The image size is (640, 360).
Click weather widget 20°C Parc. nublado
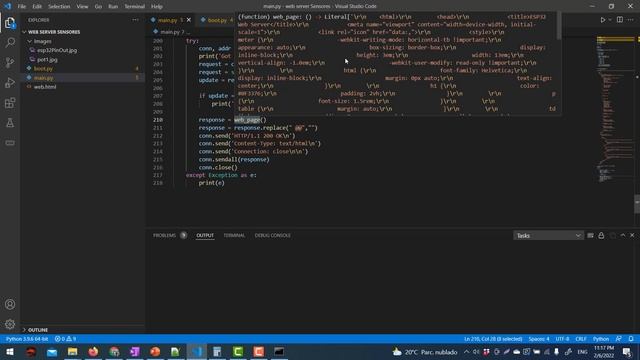(x=424, y=352)
